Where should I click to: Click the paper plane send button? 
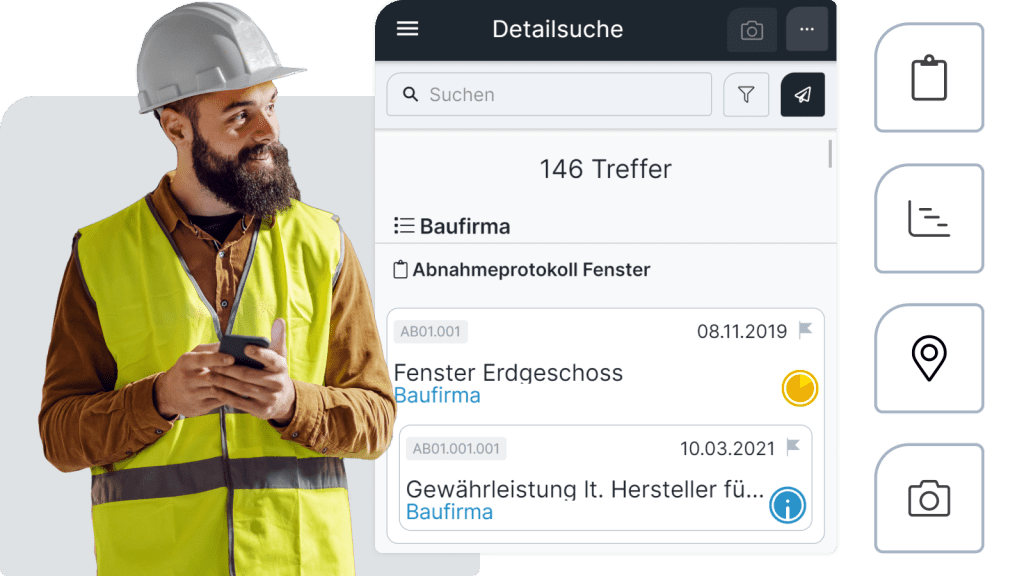tap(803, 95)
